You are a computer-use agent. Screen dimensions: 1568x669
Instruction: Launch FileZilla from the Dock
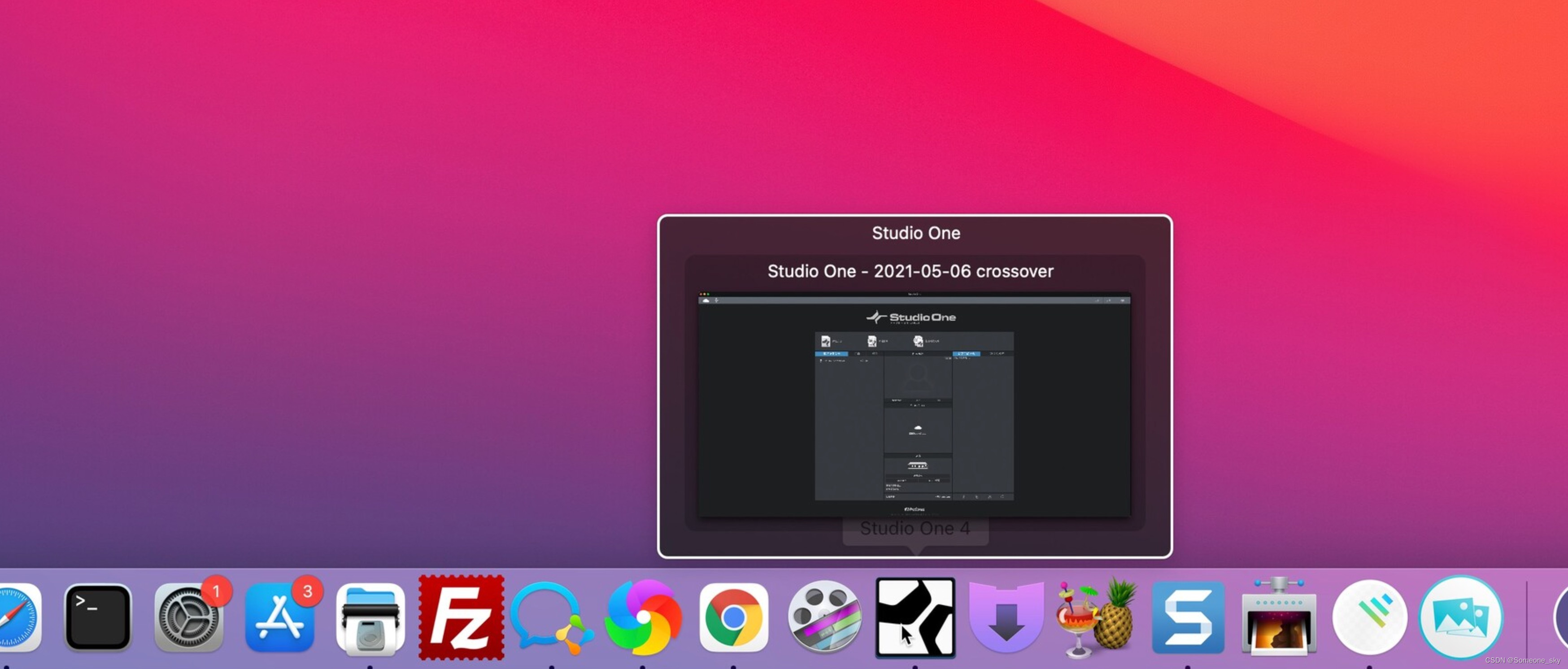coord(462,617)
